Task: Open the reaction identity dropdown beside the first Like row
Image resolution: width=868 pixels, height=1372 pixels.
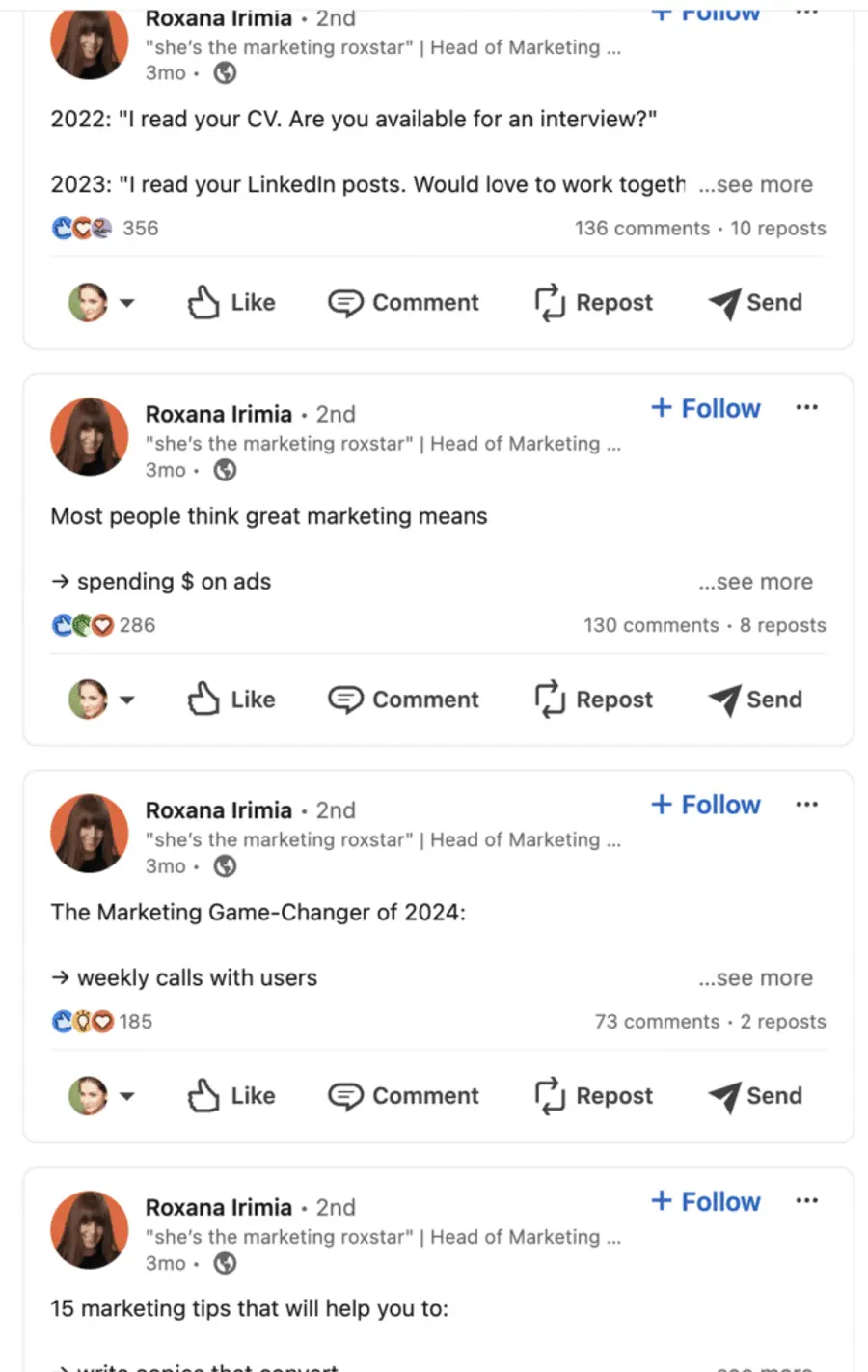Action: pyautogui.click(x=125, y=302)
